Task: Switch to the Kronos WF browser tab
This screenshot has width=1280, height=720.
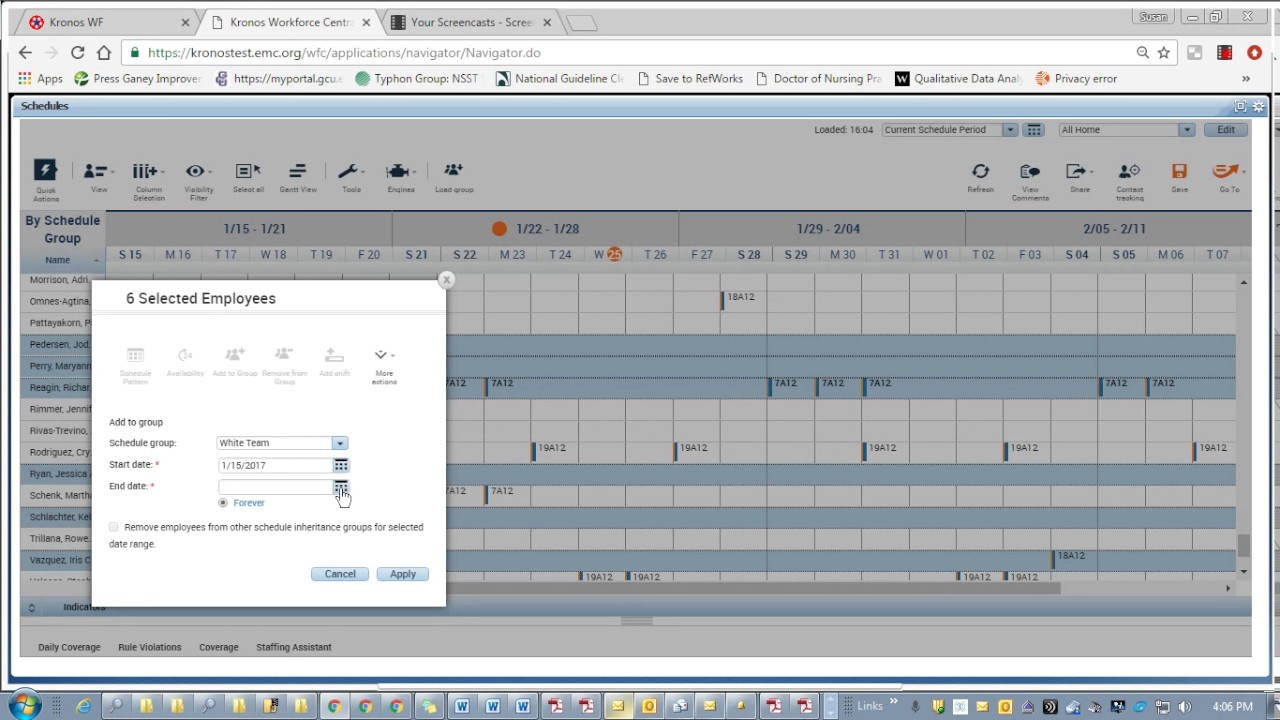Action: tap(110, 22)
